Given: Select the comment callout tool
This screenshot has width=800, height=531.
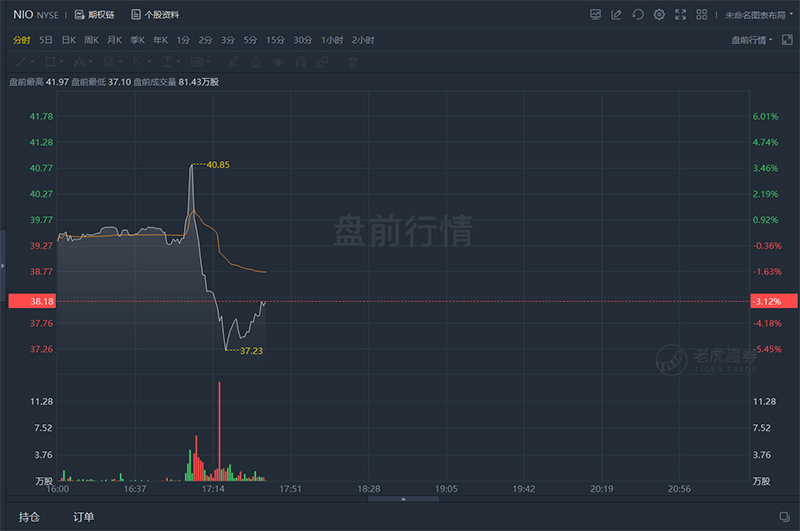Looking at the screenshot, I should click(196, 62).
